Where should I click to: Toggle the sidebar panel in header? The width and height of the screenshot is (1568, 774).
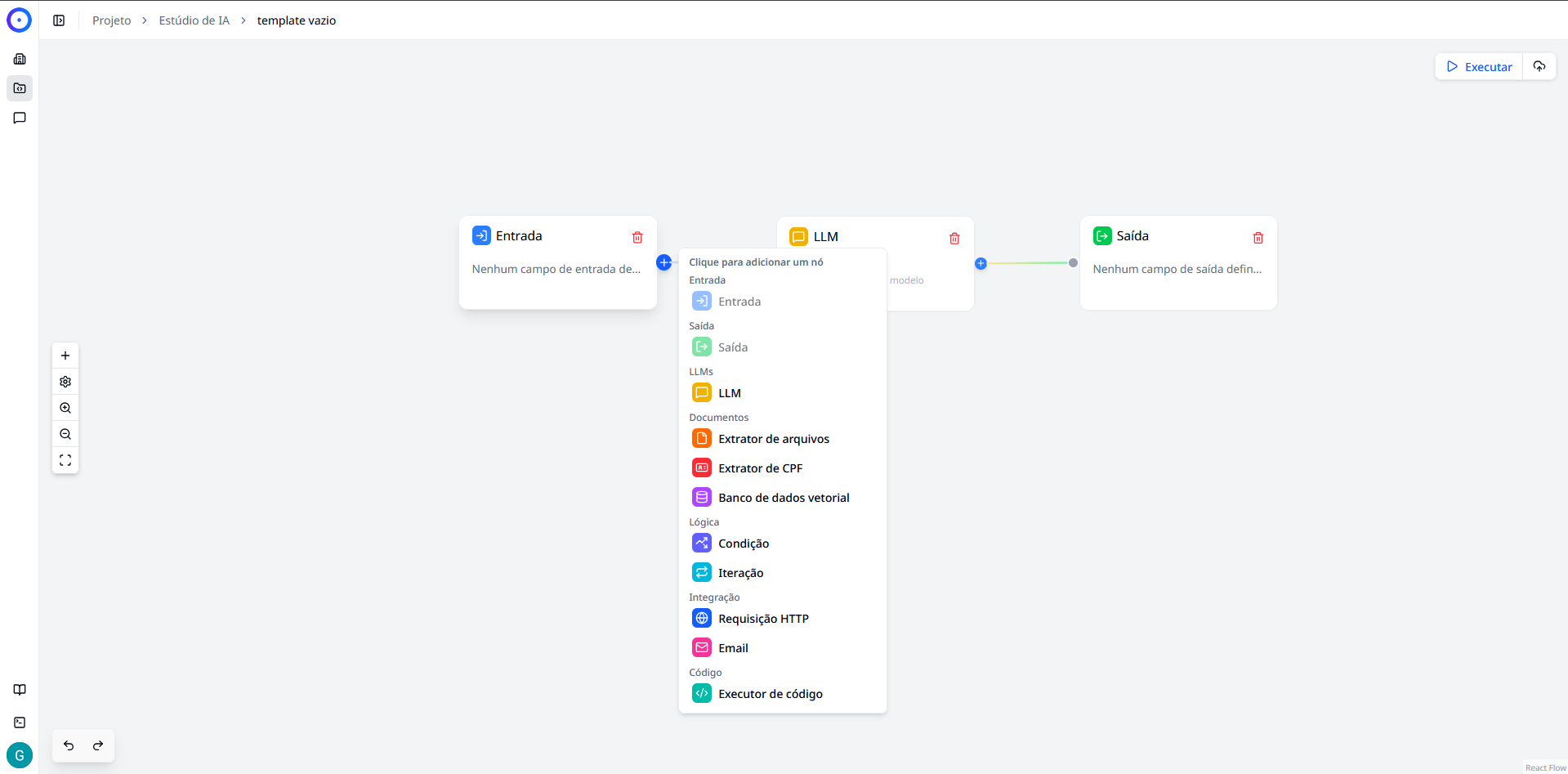(x=59, y=20)
